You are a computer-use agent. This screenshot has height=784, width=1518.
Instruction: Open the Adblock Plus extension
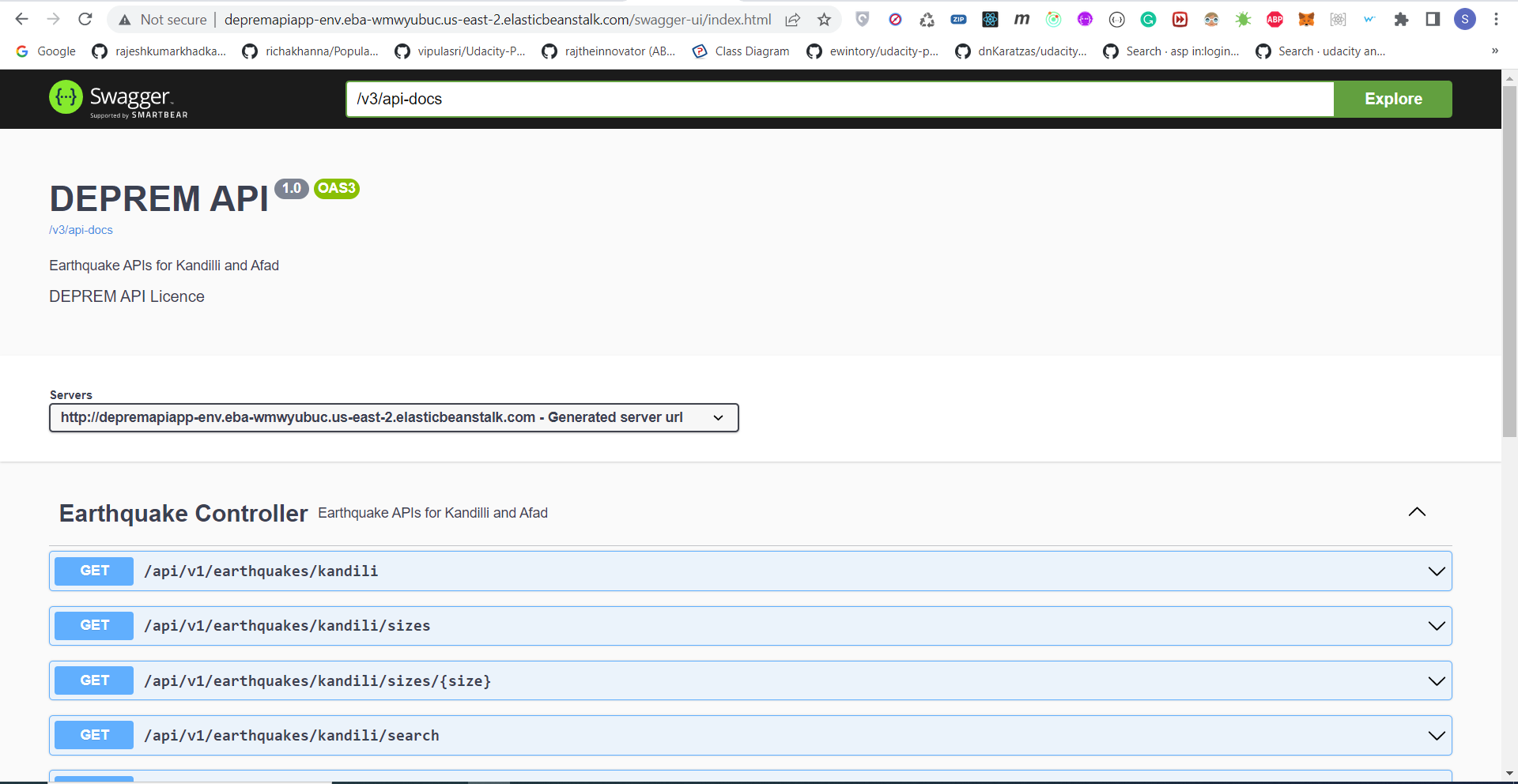(1274, 19)
